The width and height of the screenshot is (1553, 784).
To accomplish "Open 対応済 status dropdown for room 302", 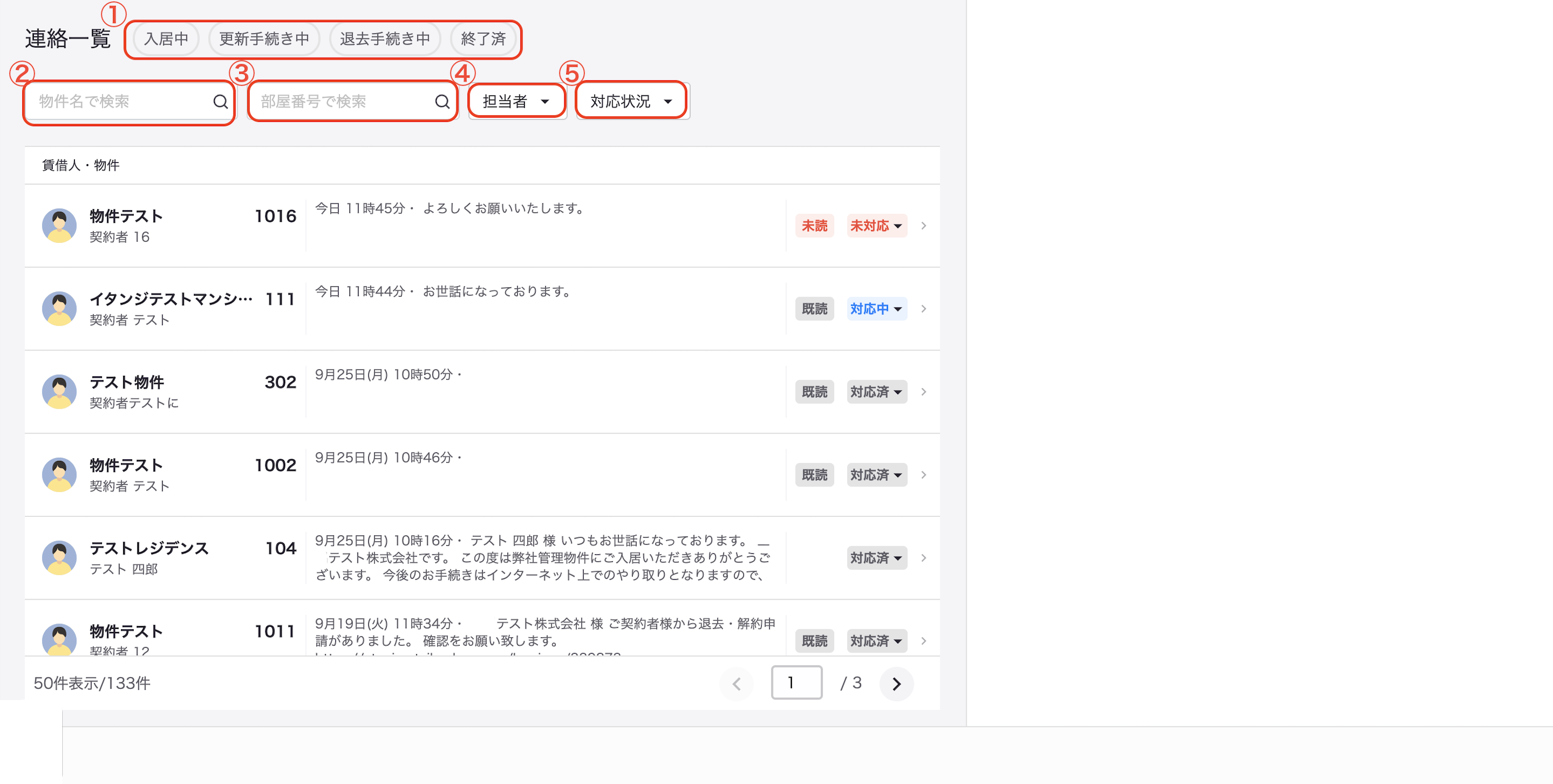I will [x=876, y=392].
